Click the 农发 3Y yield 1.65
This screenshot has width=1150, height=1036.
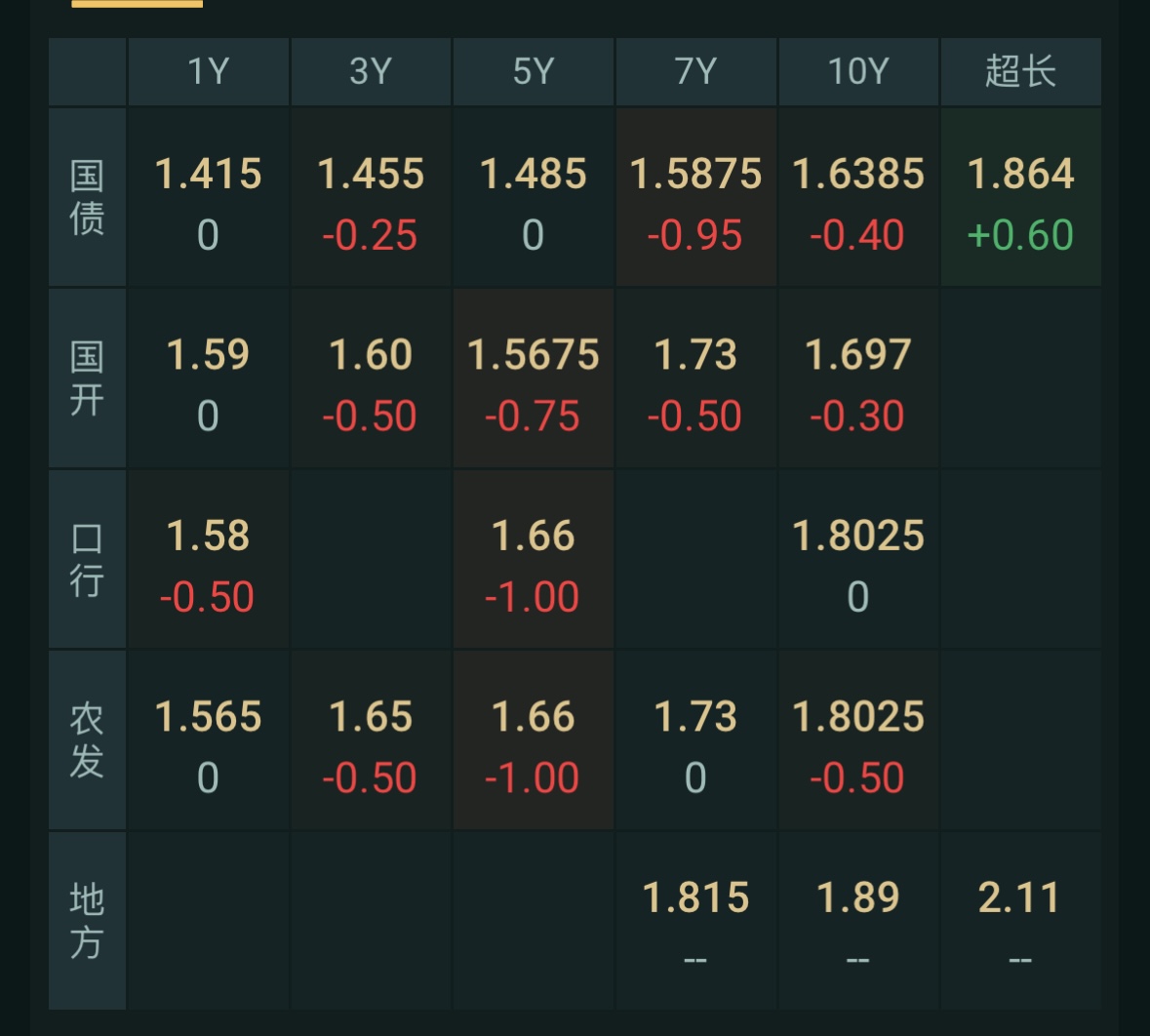[x=371, y=718]
